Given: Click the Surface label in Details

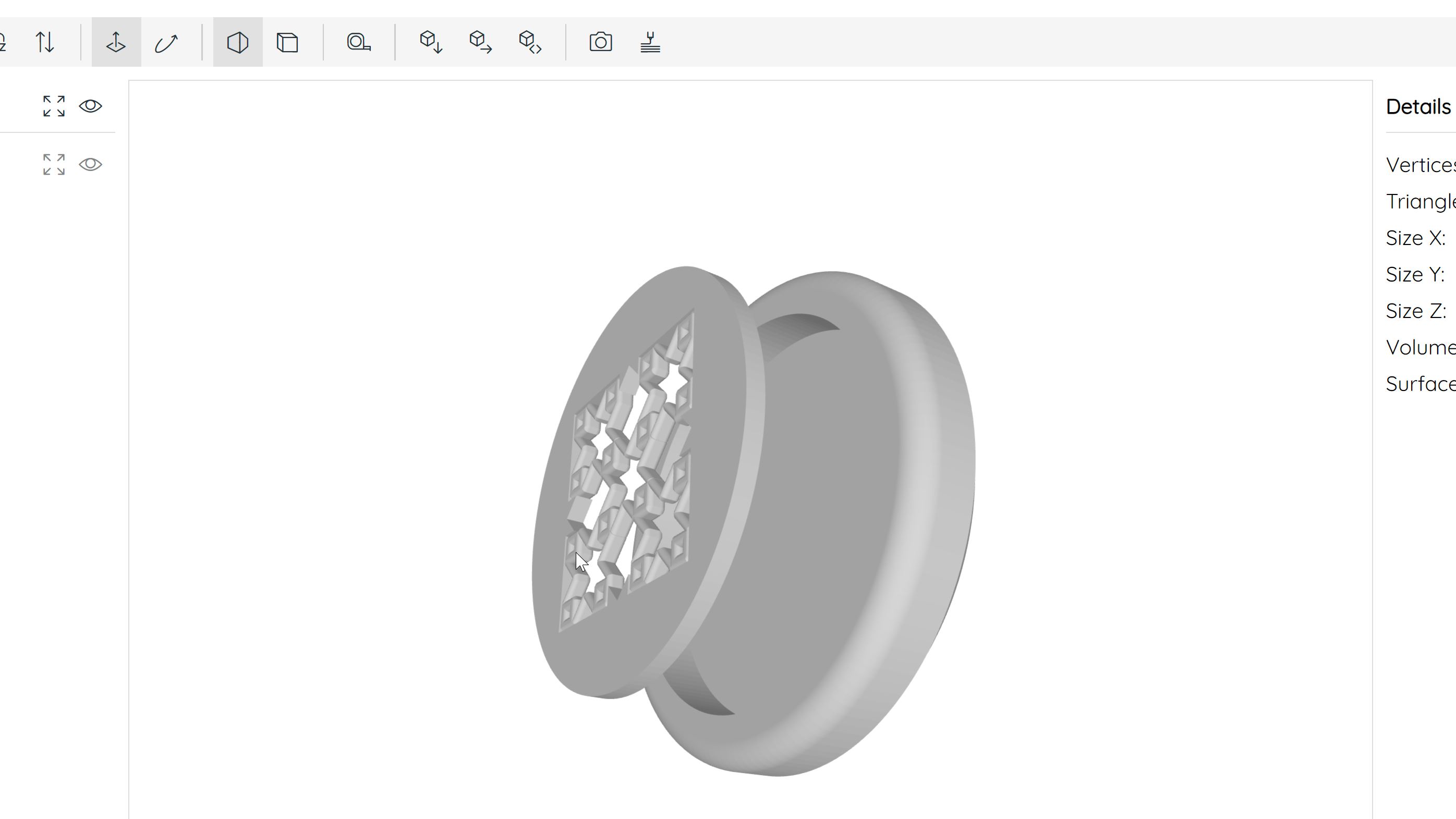Looking at the screenshot, I should click(1421, 384).
